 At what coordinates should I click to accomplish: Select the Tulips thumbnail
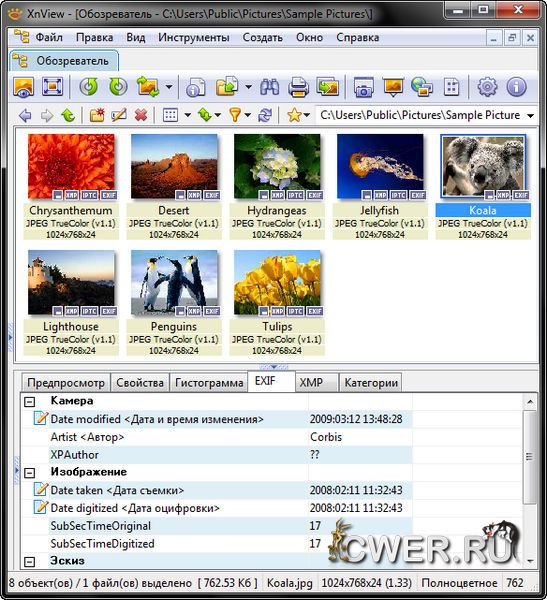(277, 283)
